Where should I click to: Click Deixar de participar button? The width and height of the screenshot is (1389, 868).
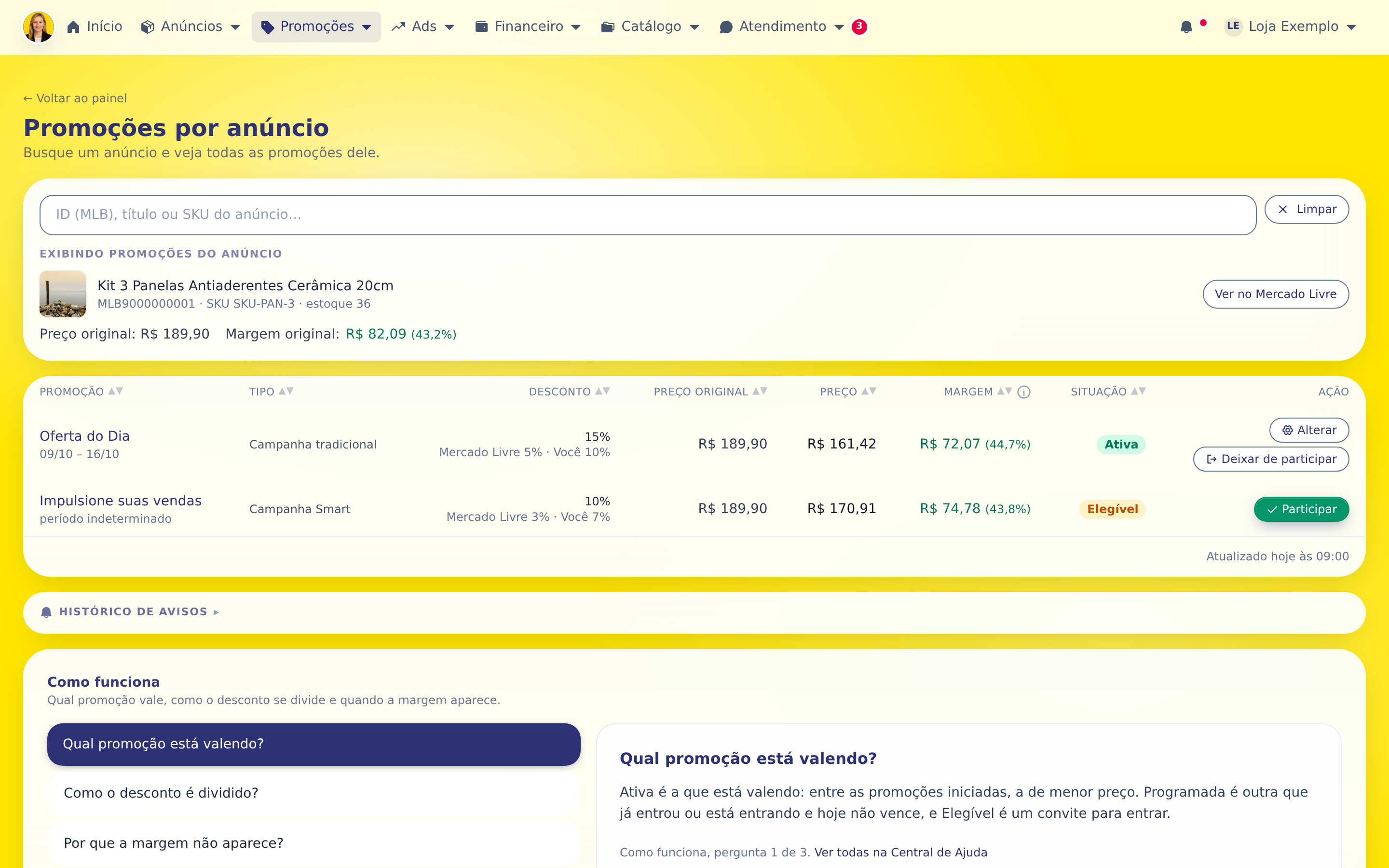pos(1271,459)
